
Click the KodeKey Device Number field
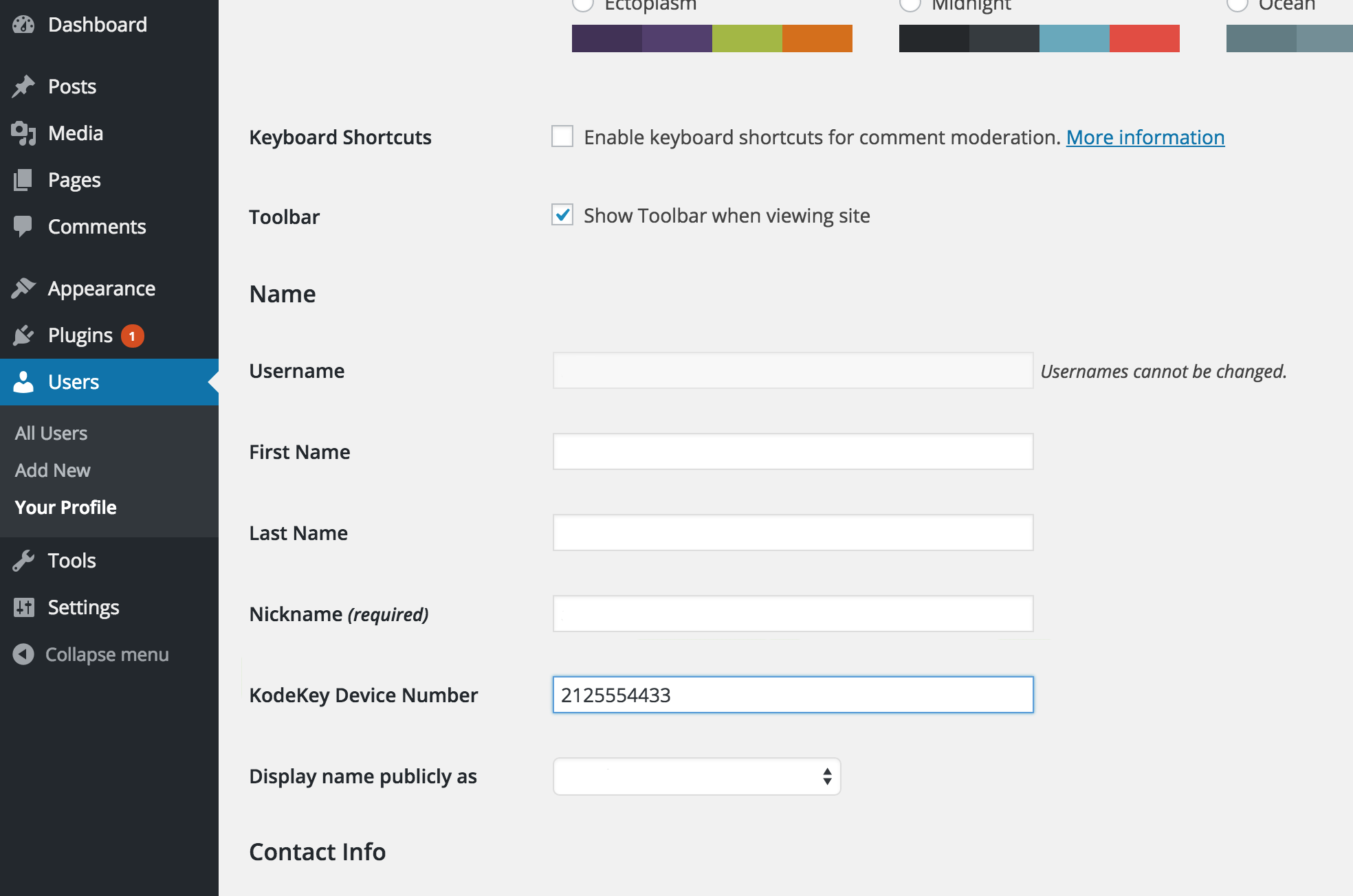click(793, 695)
